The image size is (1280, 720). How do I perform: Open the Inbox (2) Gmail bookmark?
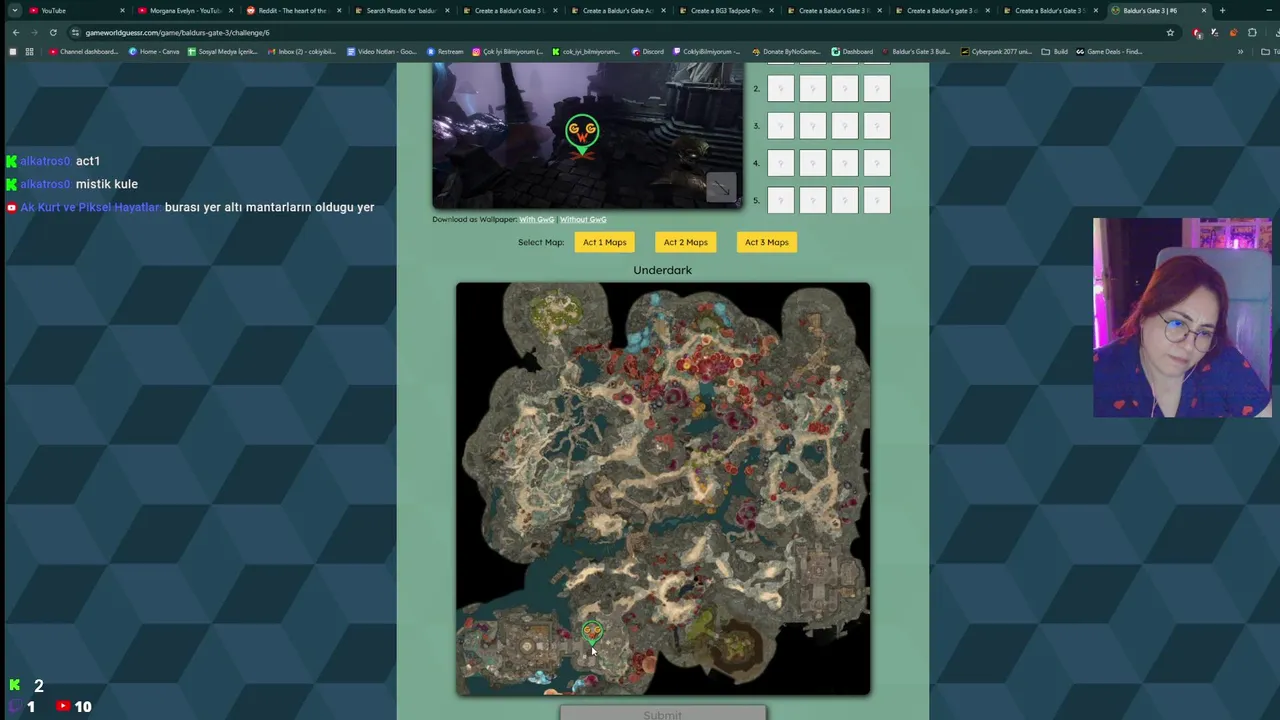301,51
